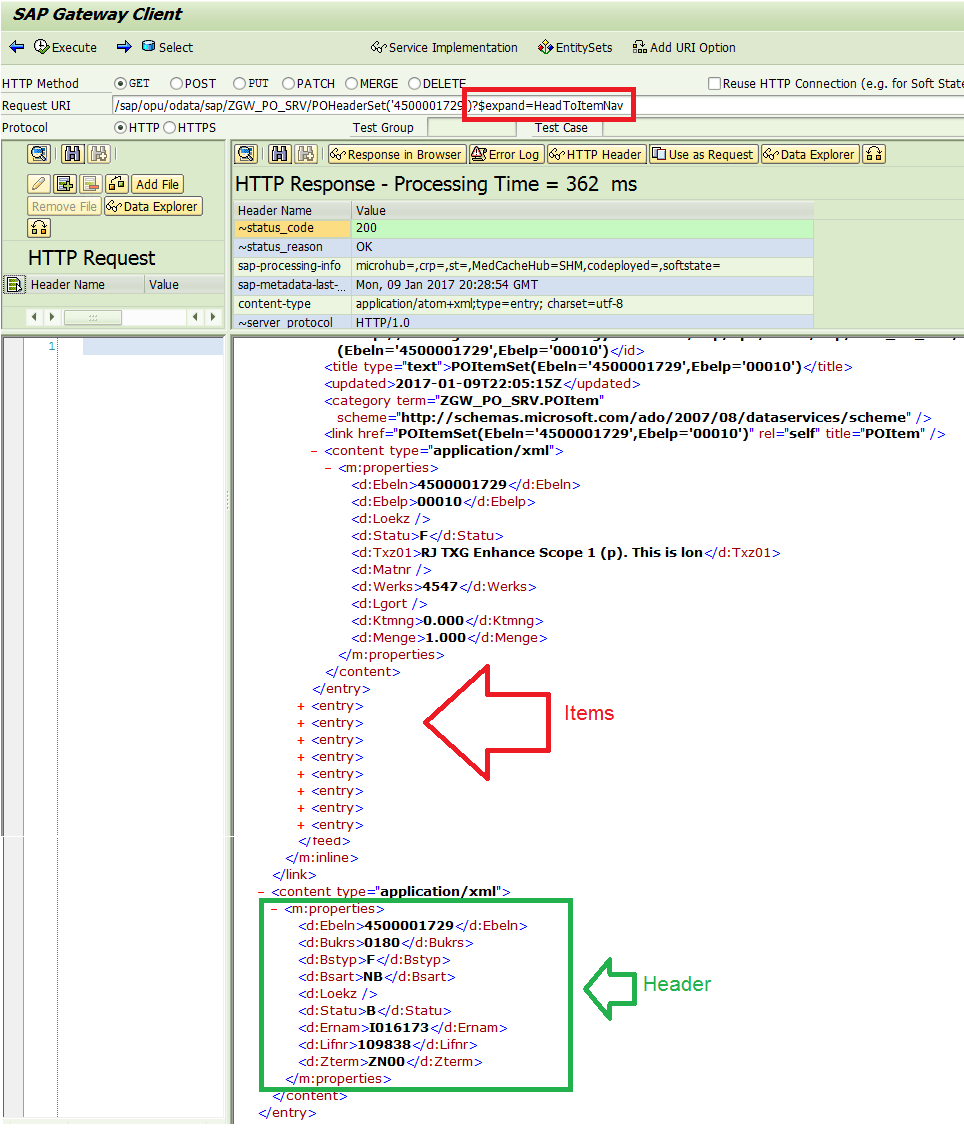
Task: Expand the first collapsed entry node
Action: tap(301, 706)
